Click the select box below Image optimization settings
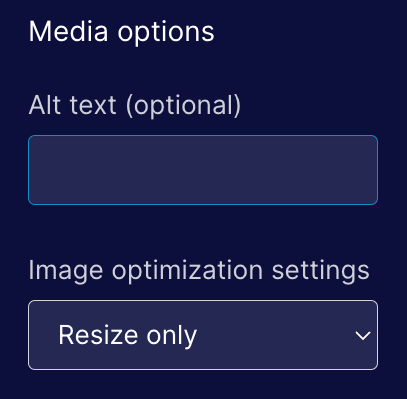 [x=203, y=335]
